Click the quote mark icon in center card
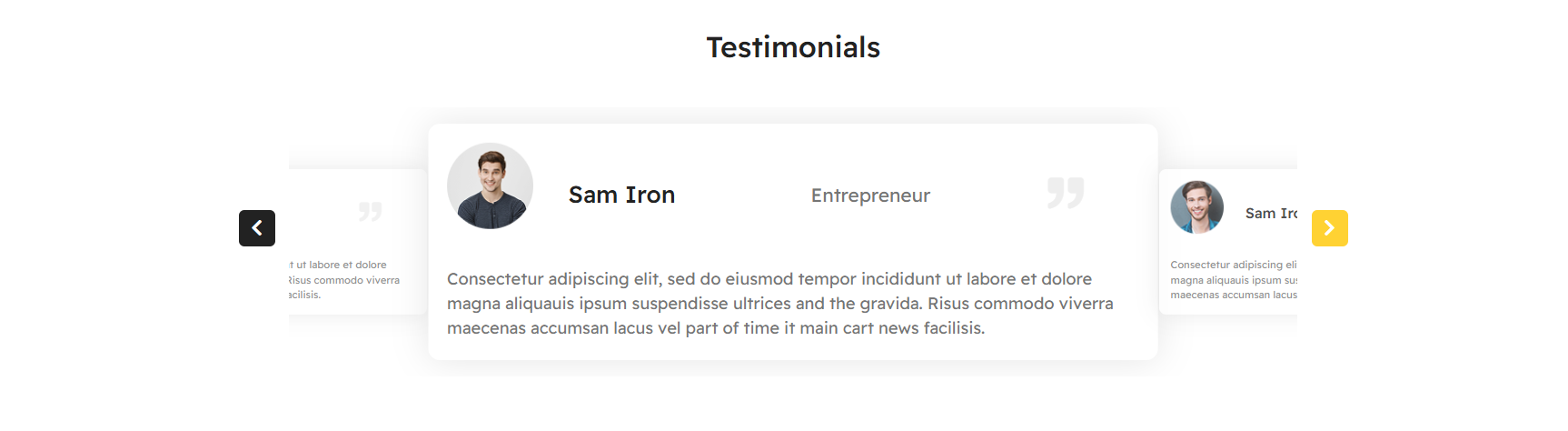Screen dimensions: 1568x431 coord(1066,193)
